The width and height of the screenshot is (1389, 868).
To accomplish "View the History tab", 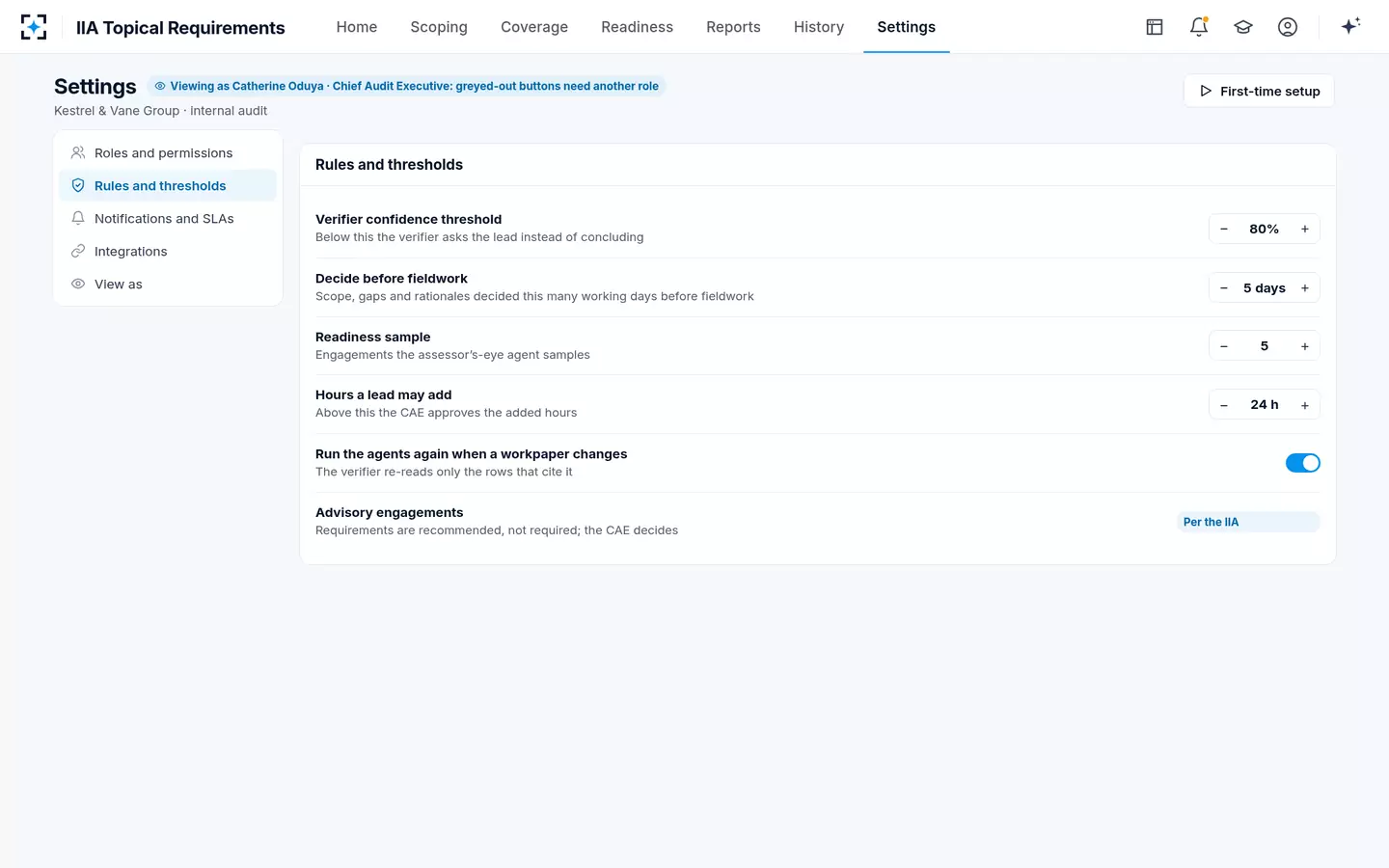I will [819, 27].
